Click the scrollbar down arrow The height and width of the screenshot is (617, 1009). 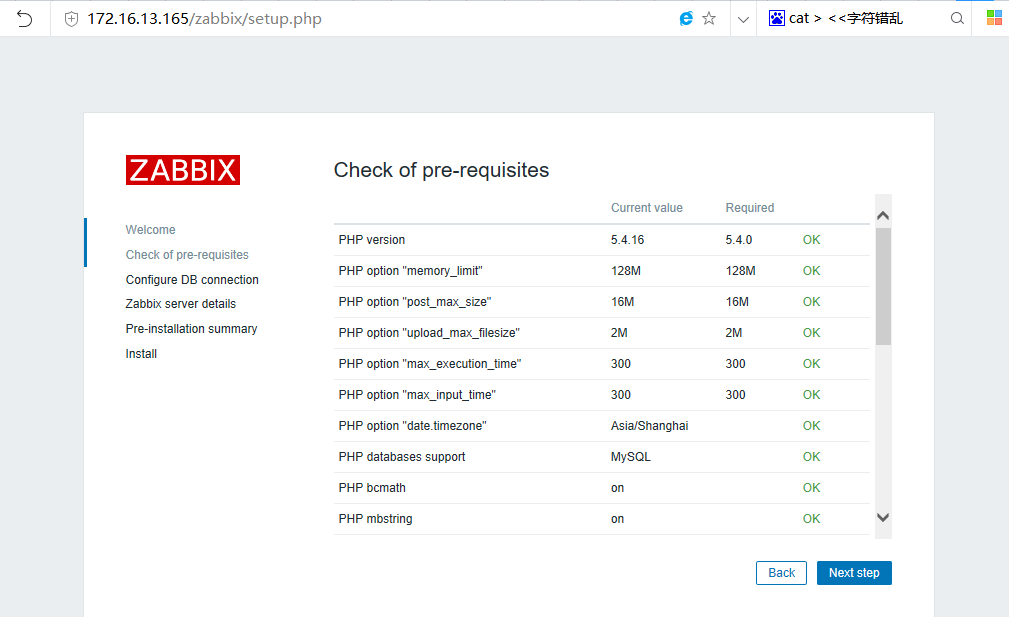[x=883, y=517]
